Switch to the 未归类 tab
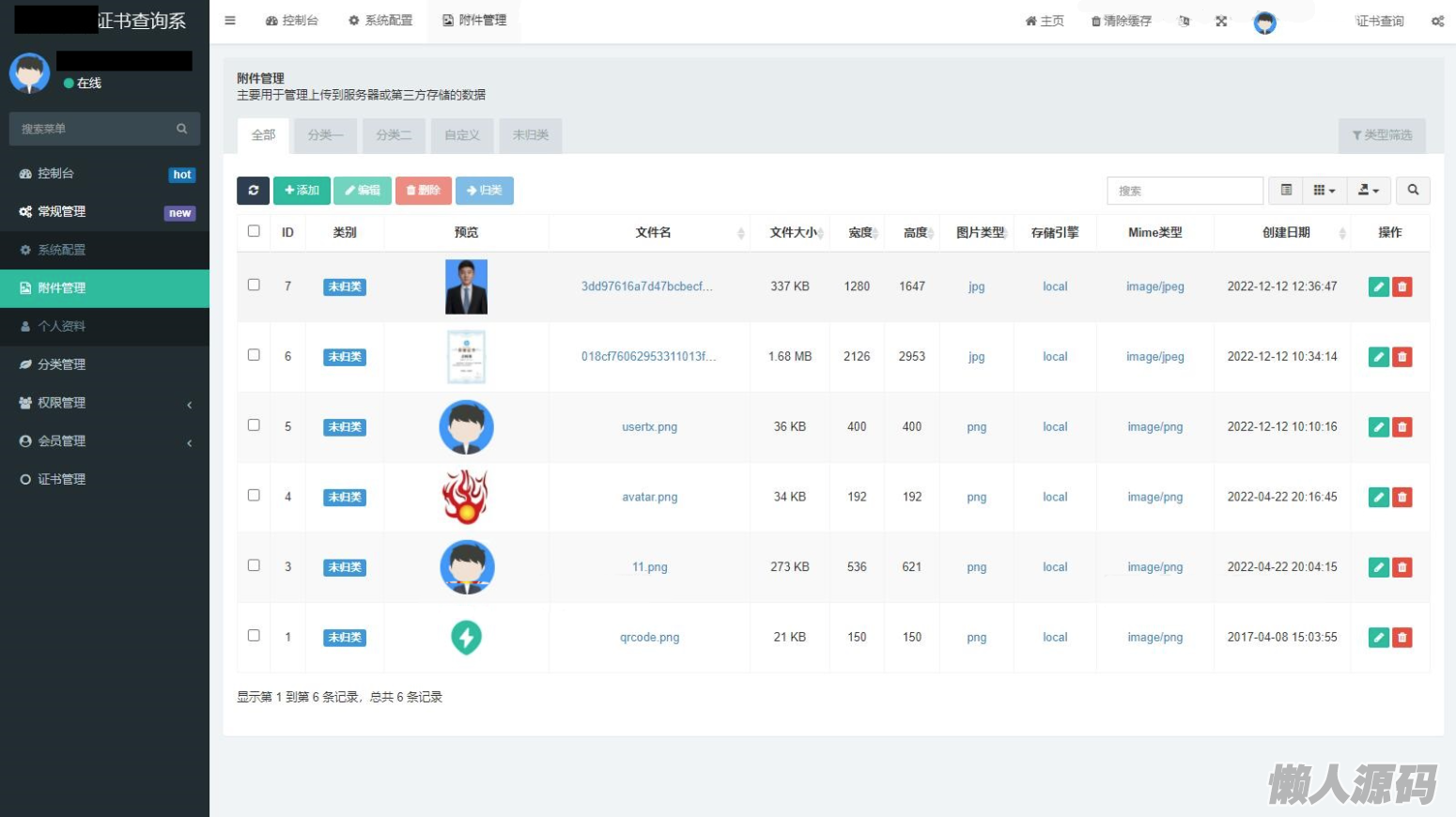Screen dimensions: 1456x817 tap(531, 135)
